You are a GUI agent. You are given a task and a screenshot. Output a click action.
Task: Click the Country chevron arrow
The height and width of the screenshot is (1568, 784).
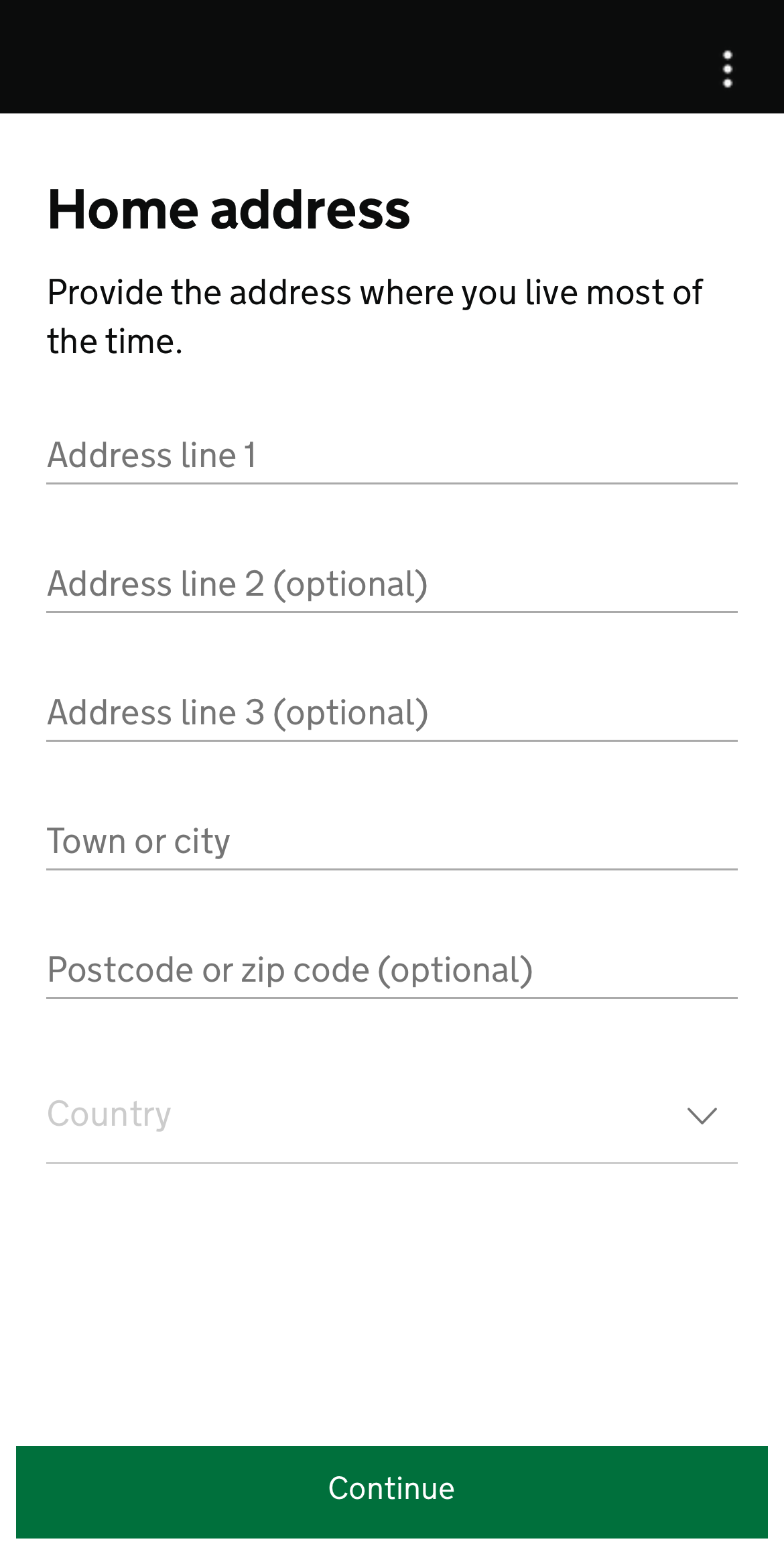[702, 1116]
